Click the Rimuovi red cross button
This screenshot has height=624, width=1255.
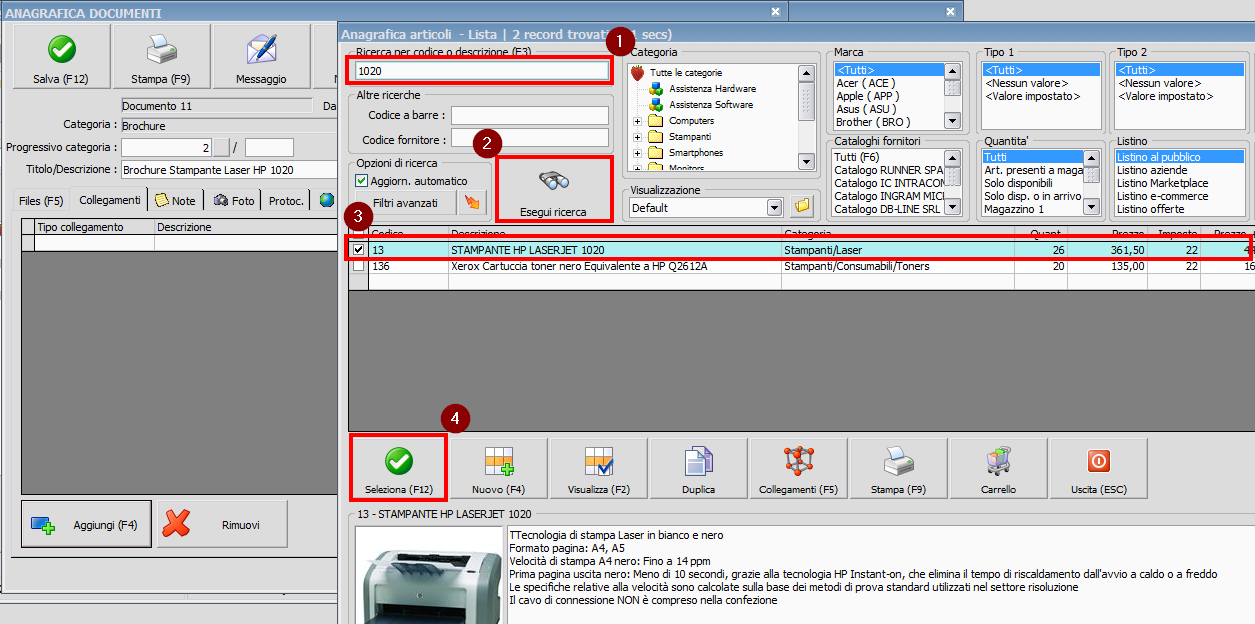(x=222, y=525)
